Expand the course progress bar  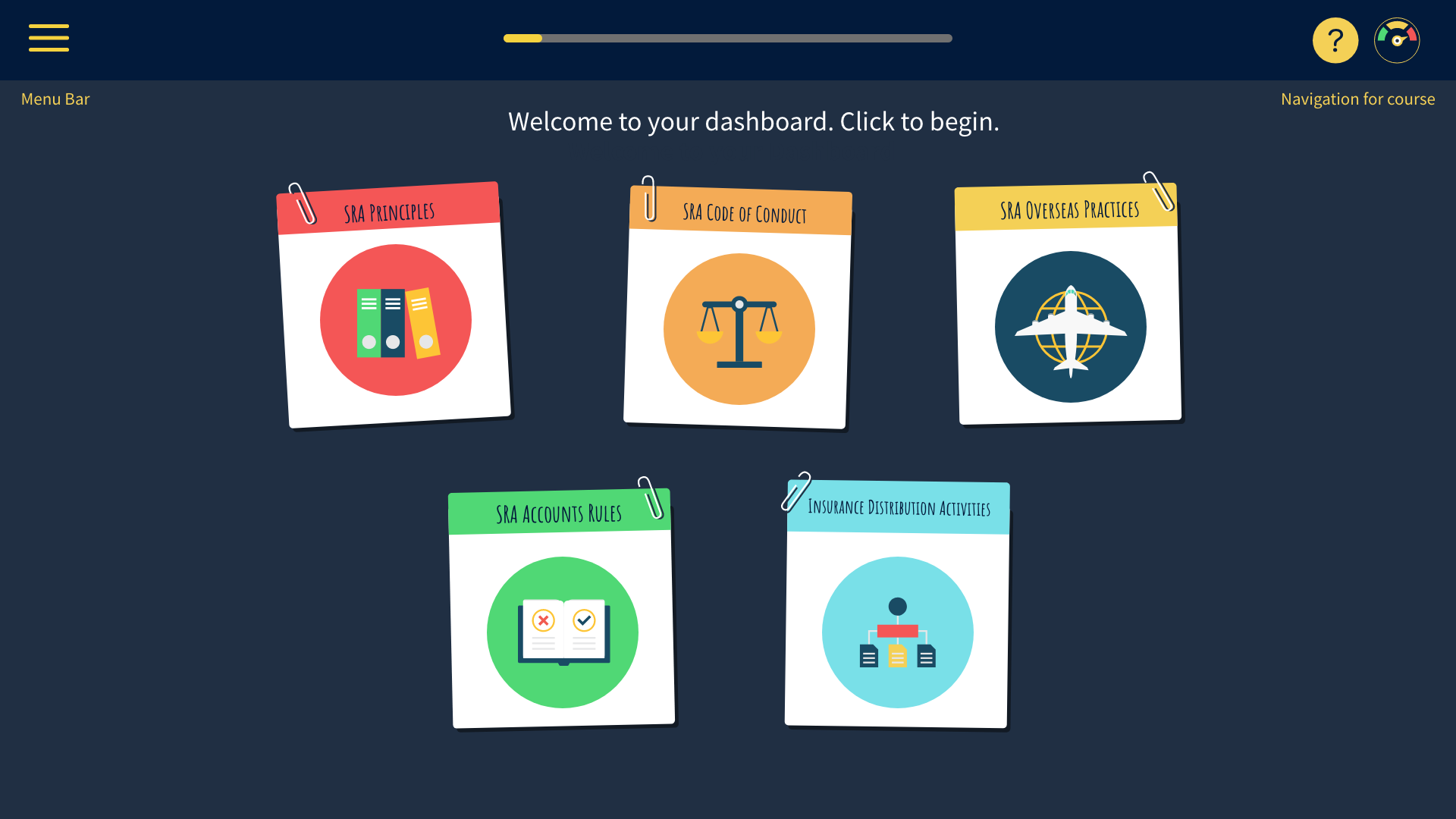[x=728, y=38]
